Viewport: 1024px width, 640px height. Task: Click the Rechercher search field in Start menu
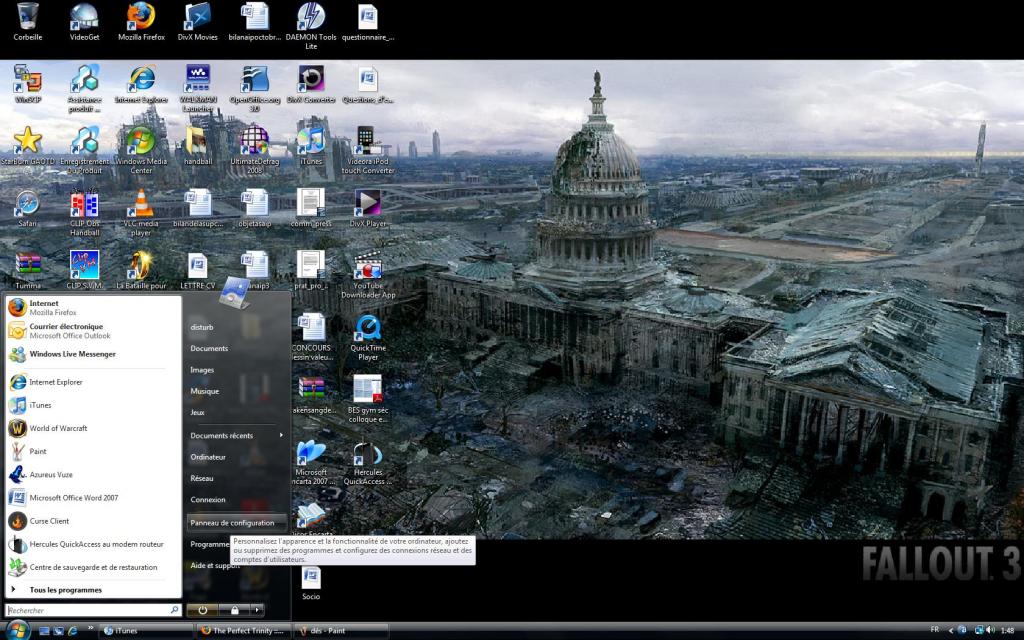tap(93, 610)
